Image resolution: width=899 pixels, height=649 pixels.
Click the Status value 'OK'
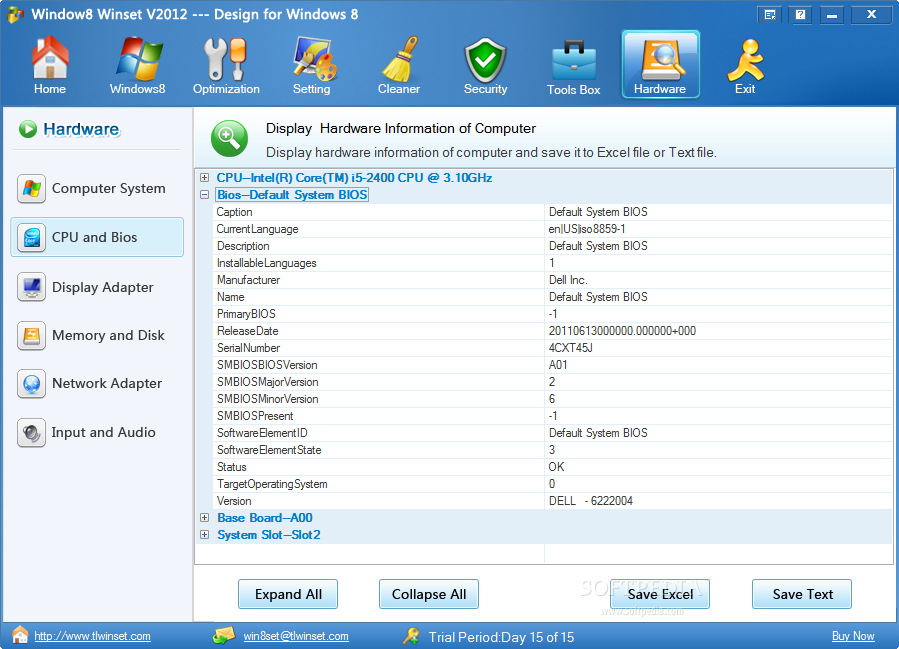(x=557, y=467)
